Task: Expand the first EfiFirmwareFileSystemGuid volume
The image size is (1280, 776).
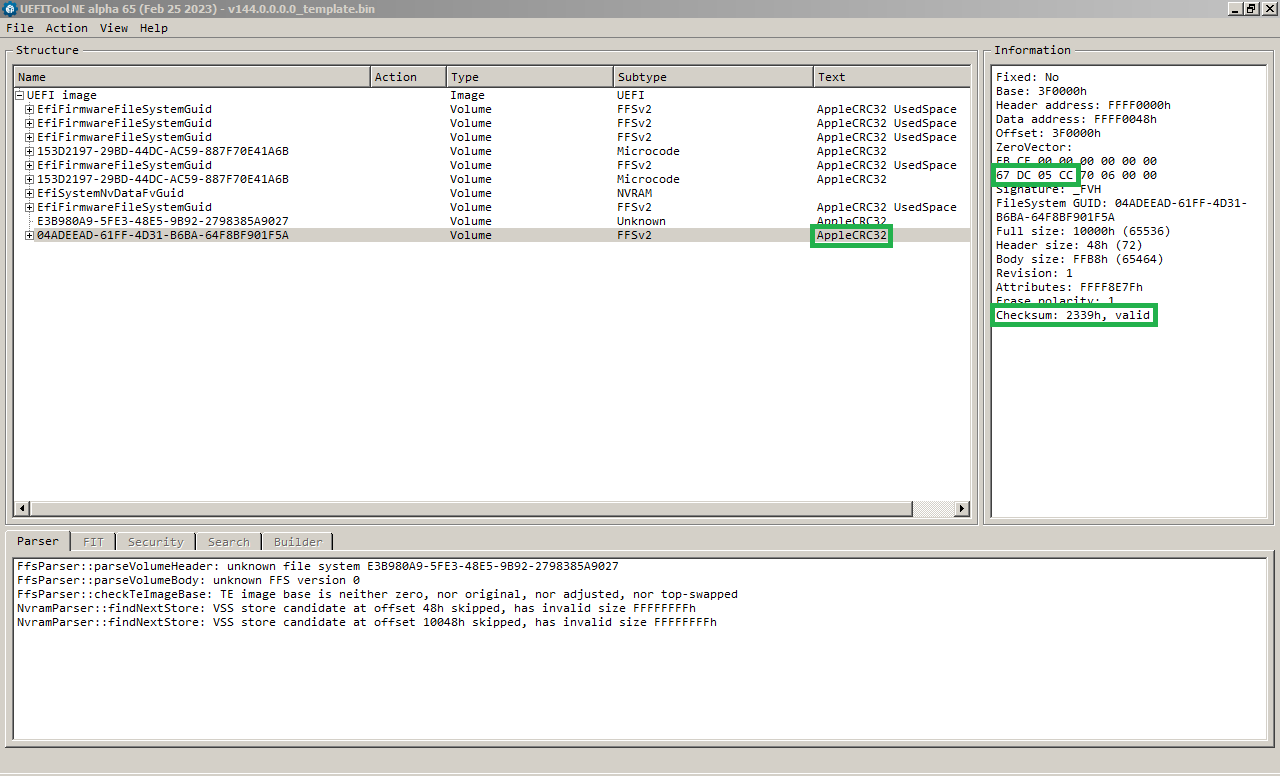Action: [x=30, y=110]
